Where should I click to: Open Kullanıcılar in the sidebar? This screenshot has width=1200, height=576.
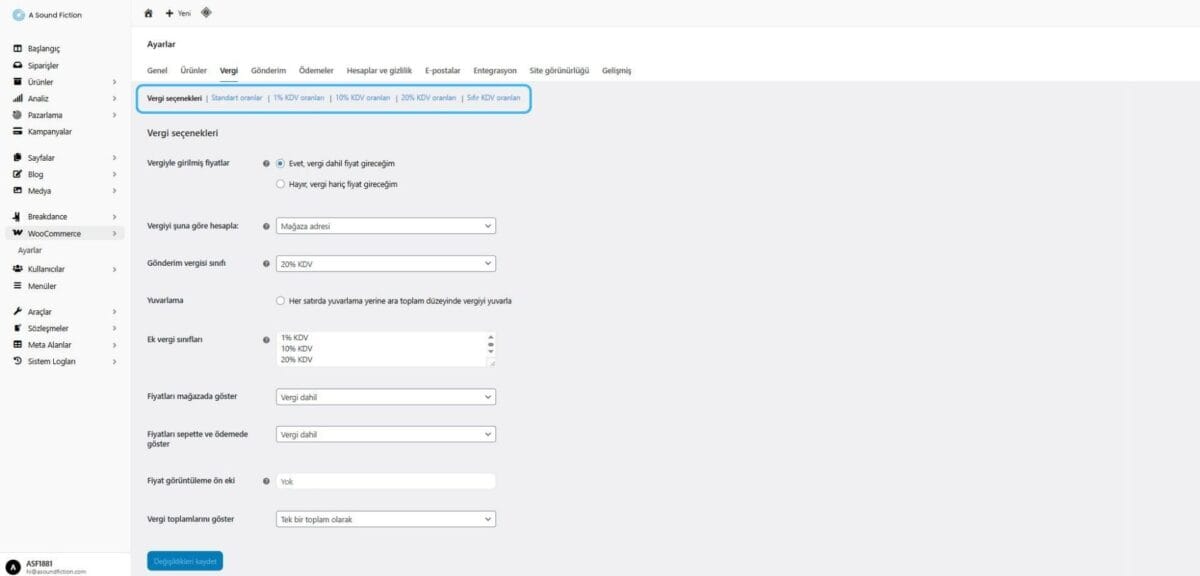tap(46, 269)
